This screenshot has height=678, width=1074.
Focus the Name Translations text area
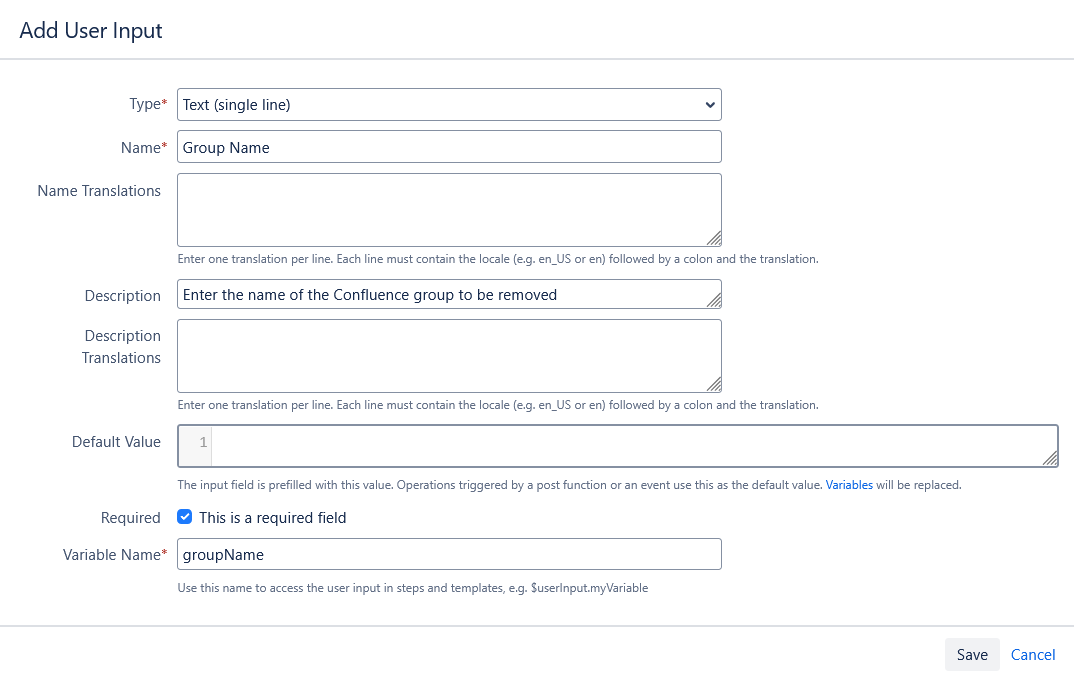coord(449,210)
